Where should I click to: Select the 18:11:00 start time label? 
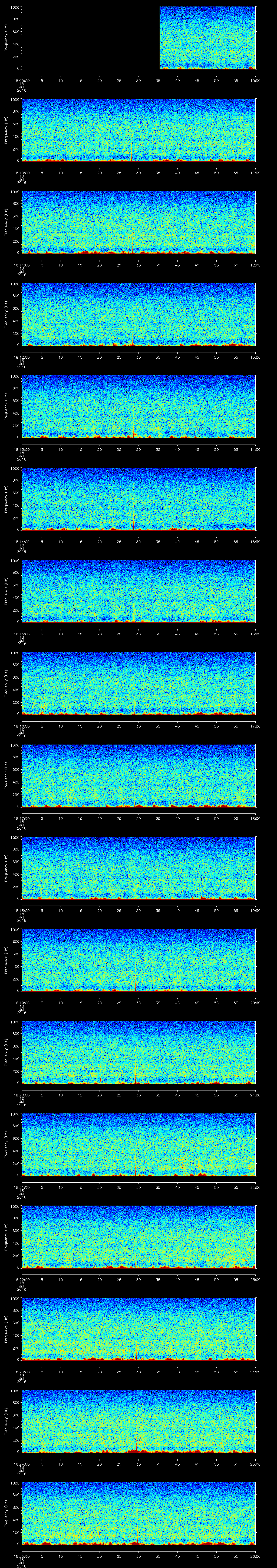[x=21, y=265]
